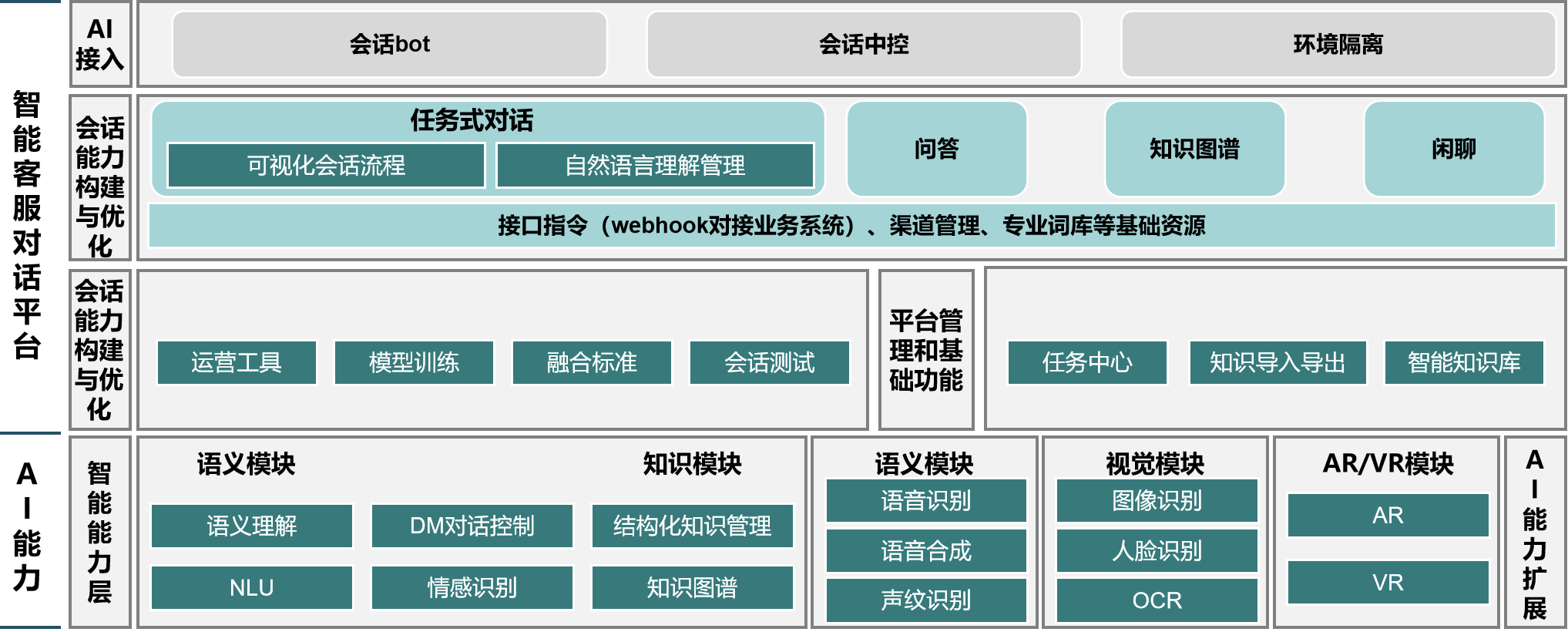Open the 智能知识库 block
The image size is (1568, 632).
(1464, 362)
